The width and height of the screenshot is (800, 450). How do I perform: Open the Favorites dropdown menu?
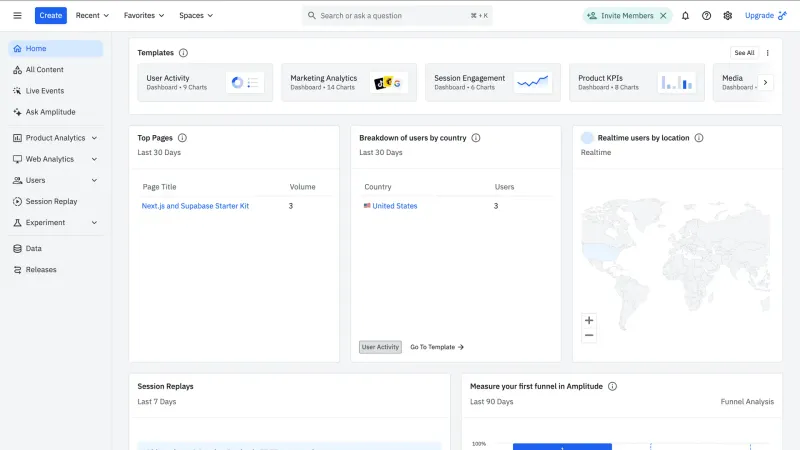(144, 15)
